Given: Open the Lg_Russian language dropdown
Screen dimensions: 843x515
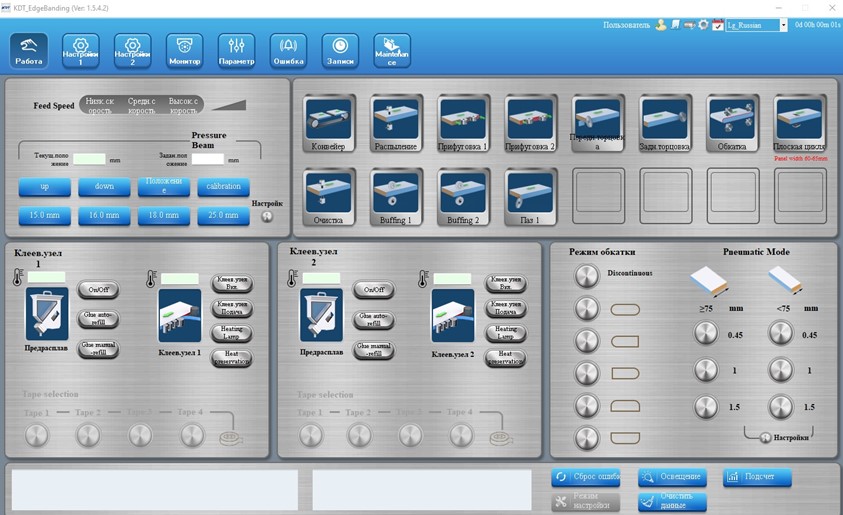Looking at the screenshot, I should pyautogui.click(x=783, y=25).
